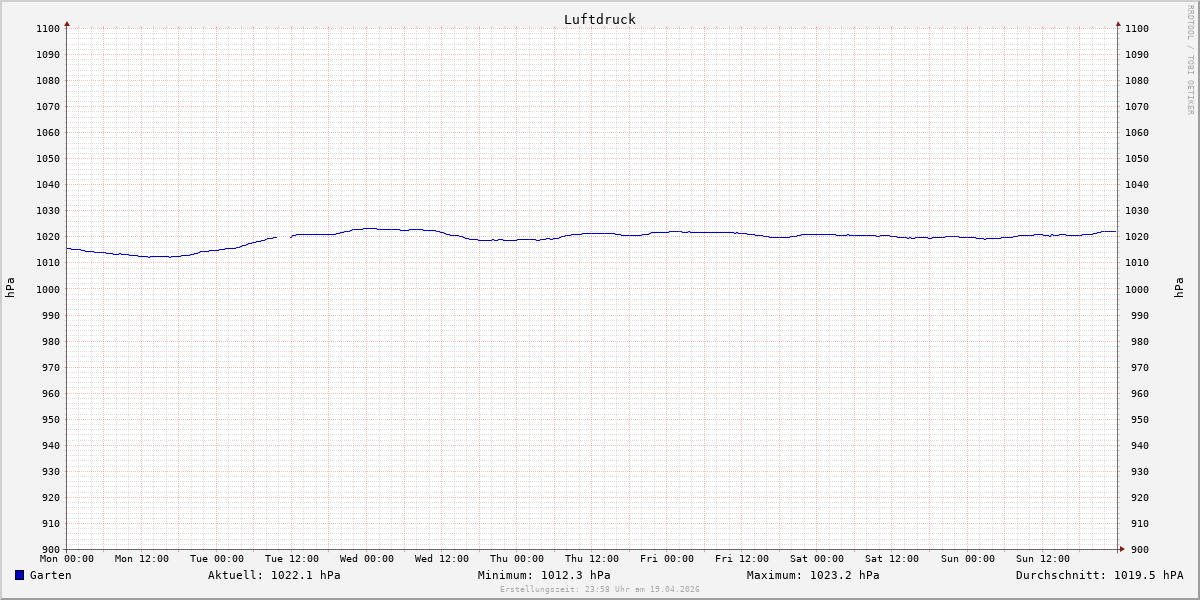Click the Fri 12:00 time axis label

point(742,559)
